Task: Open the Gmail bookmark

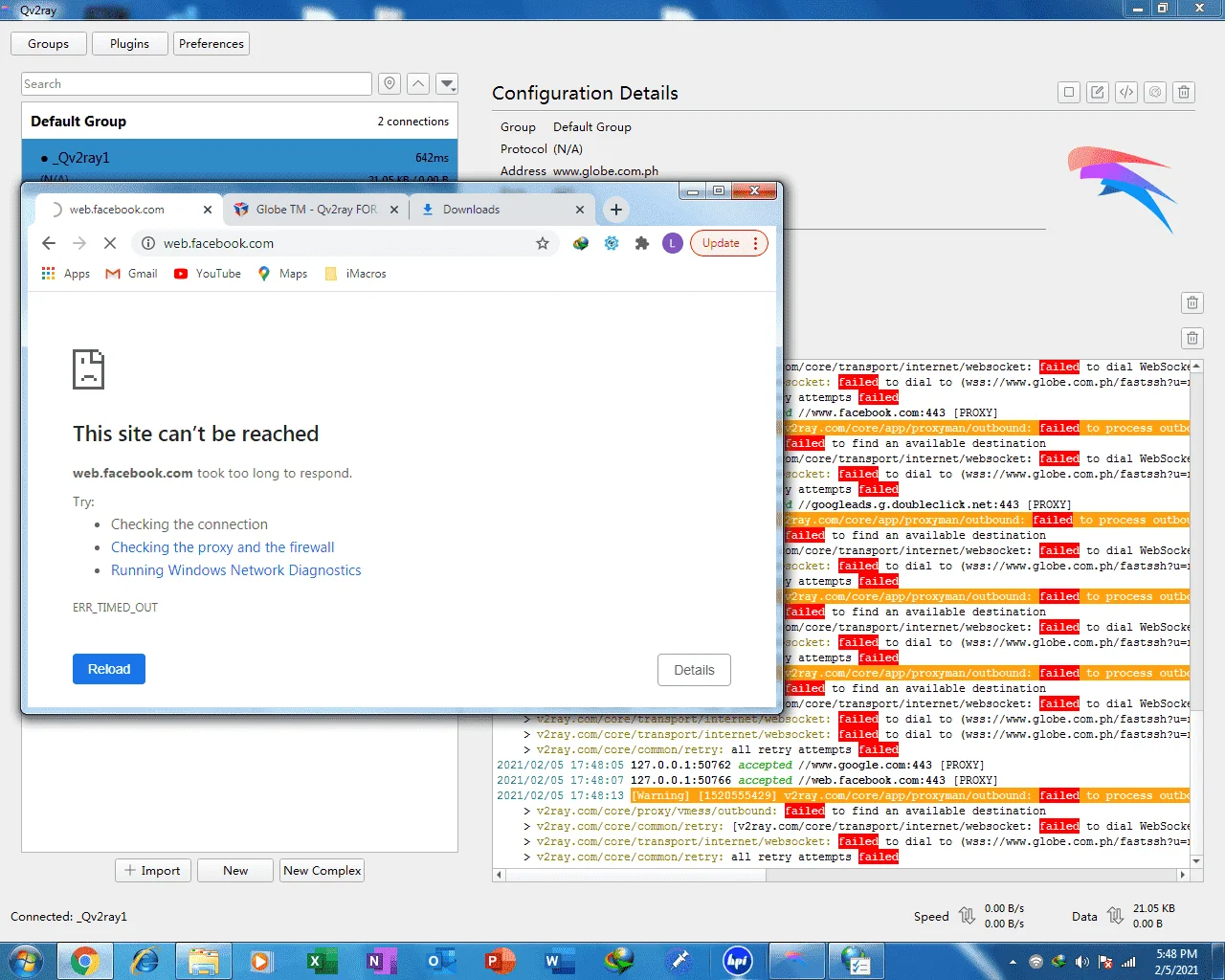Action: point(131,274)
